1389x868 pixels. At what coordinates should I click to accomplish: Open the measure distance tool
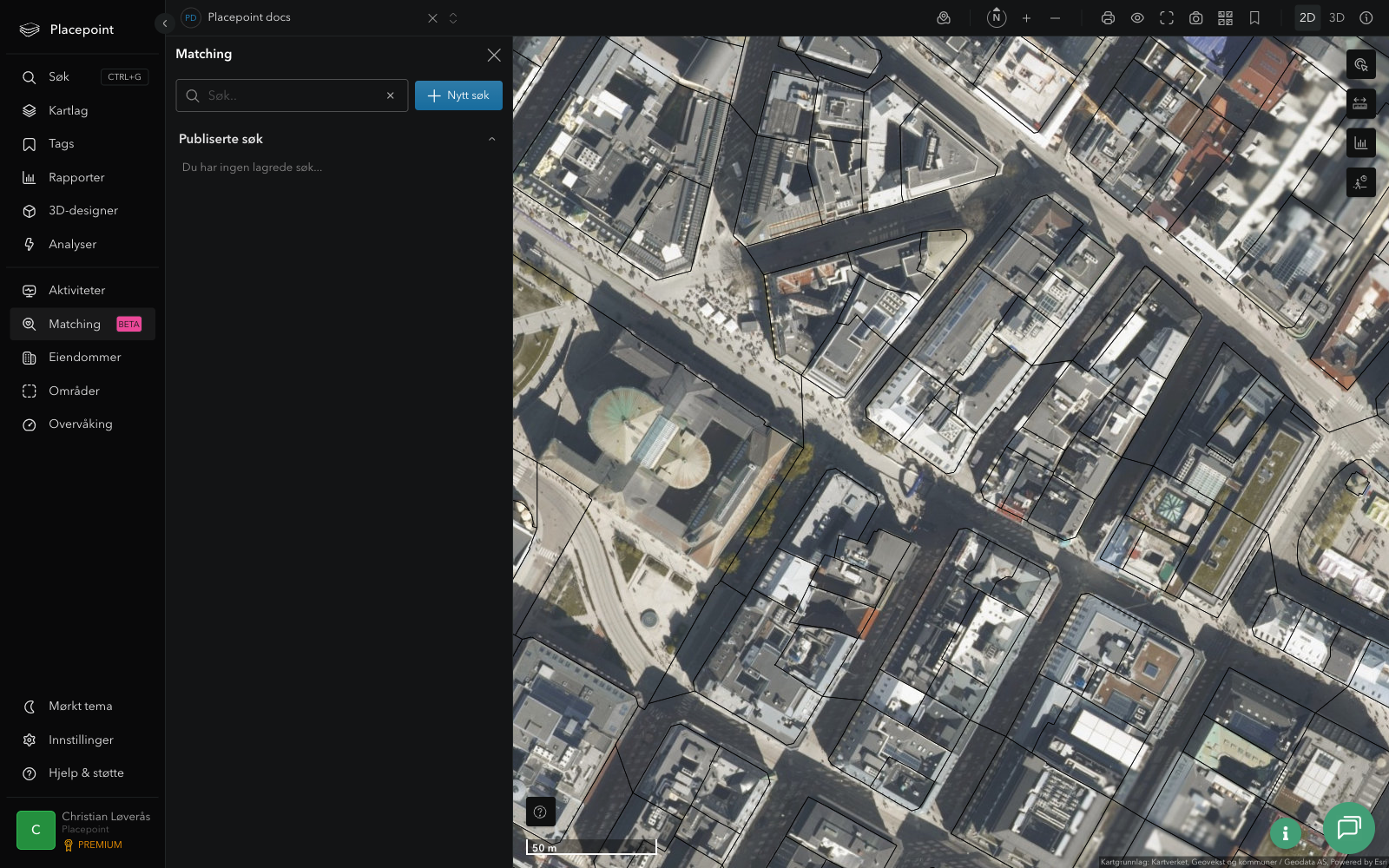point(1360,103)
